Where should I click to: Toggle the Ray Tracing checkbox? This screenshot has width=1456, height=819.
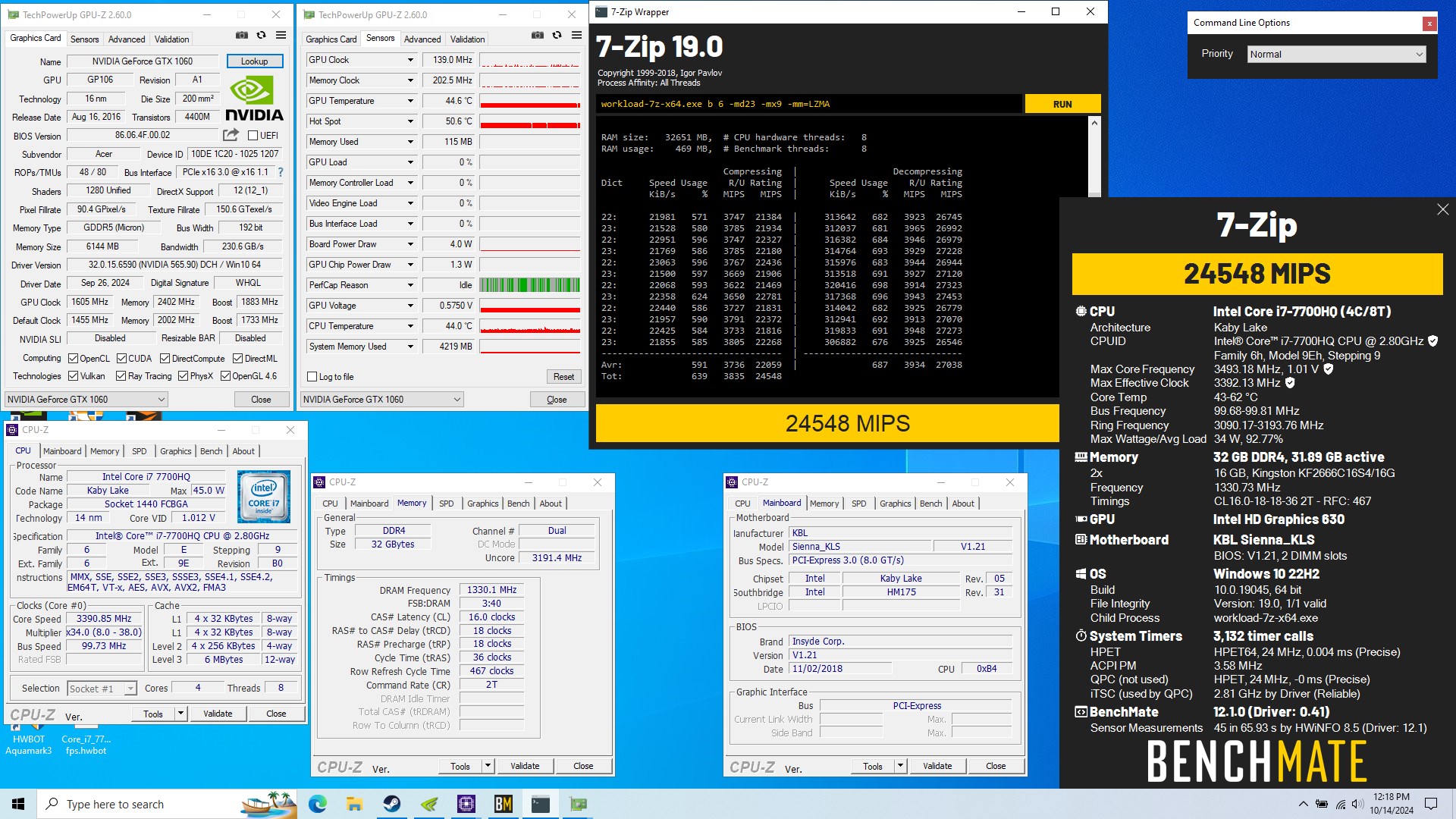(121, 376)
